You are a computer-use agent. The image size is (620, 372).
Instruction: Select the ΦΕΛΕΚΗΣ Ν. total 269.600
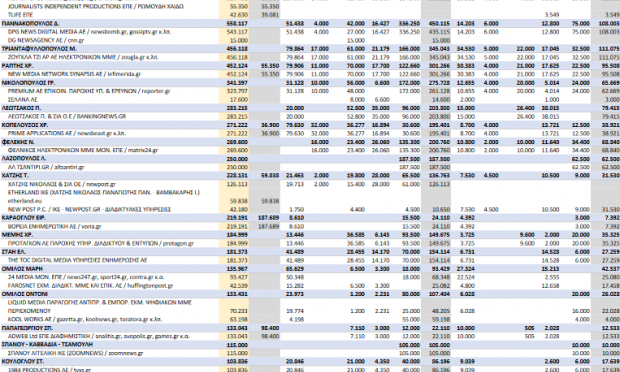coord(237,142)
